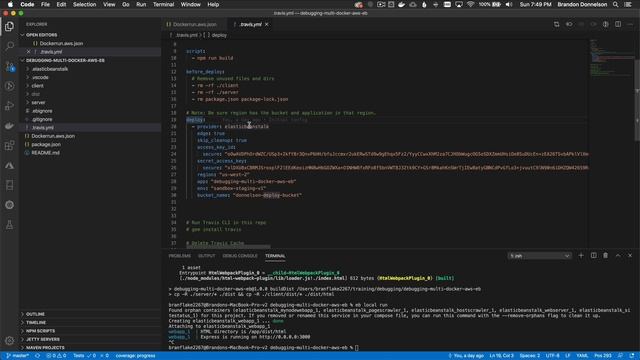Open the terminal selector dropdown
This screenshot has width=640, height=360.
point(539,256)
